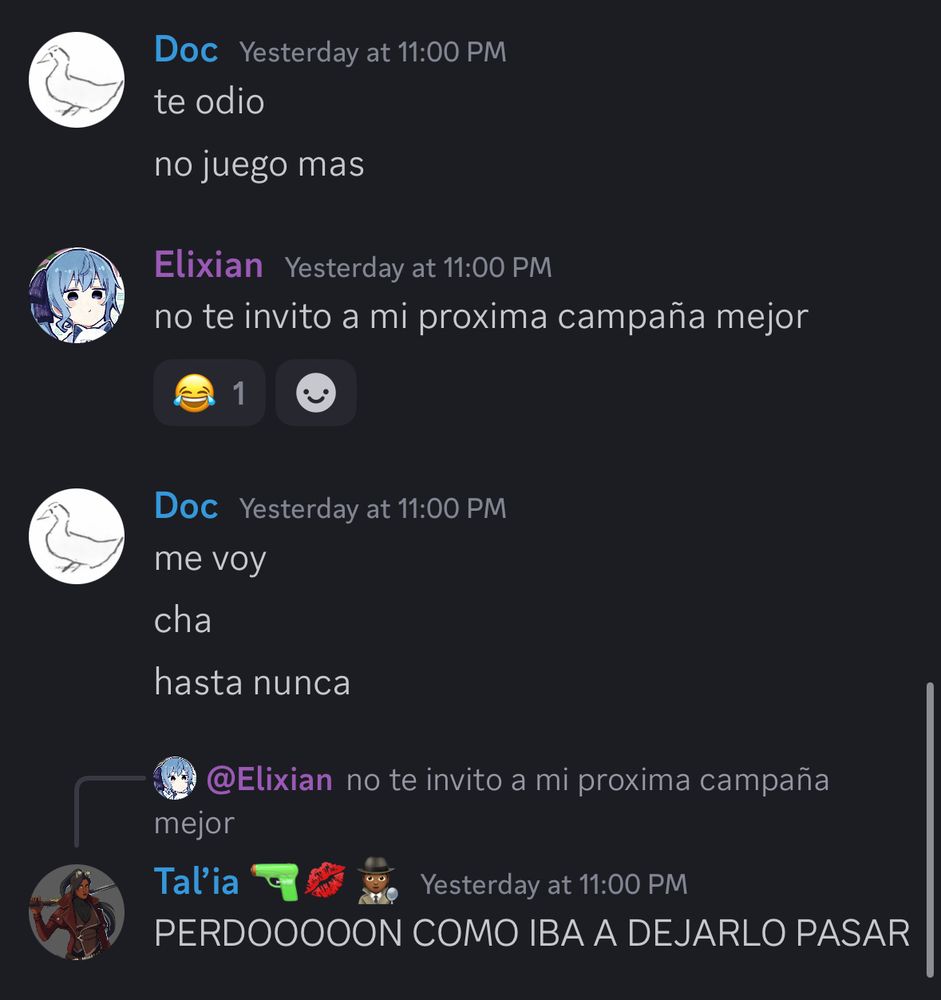
Task: Open Doc's duck avatar on first message
Action: (77, 80)
